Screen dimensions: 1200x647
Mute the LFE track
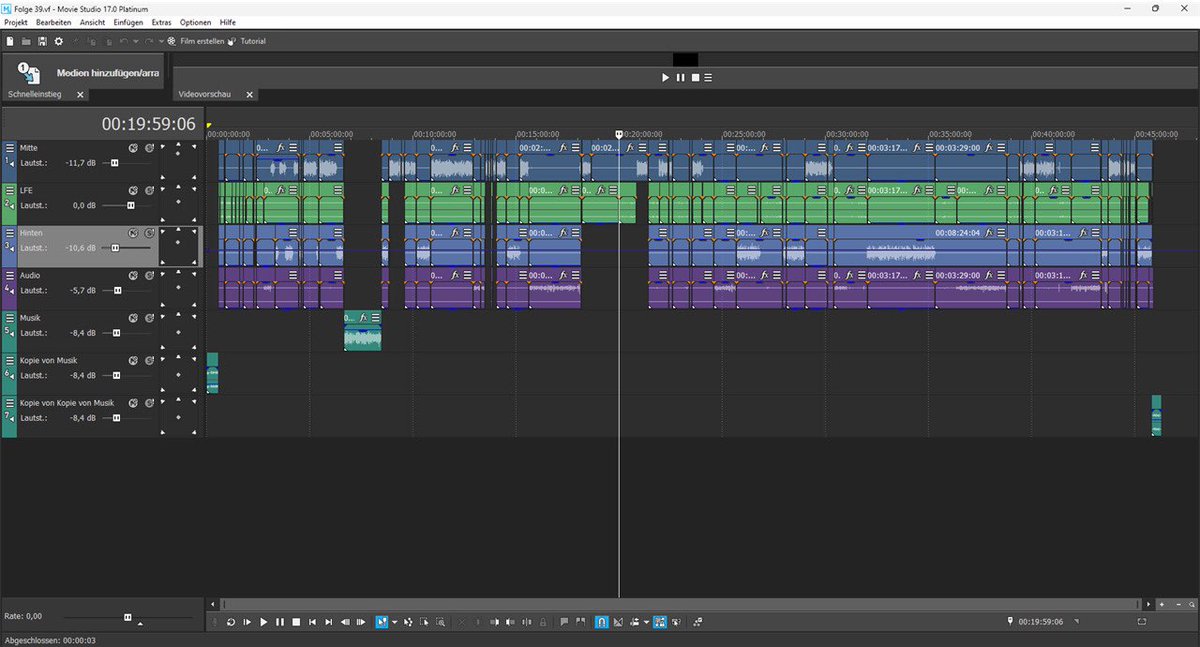point(133,190)
